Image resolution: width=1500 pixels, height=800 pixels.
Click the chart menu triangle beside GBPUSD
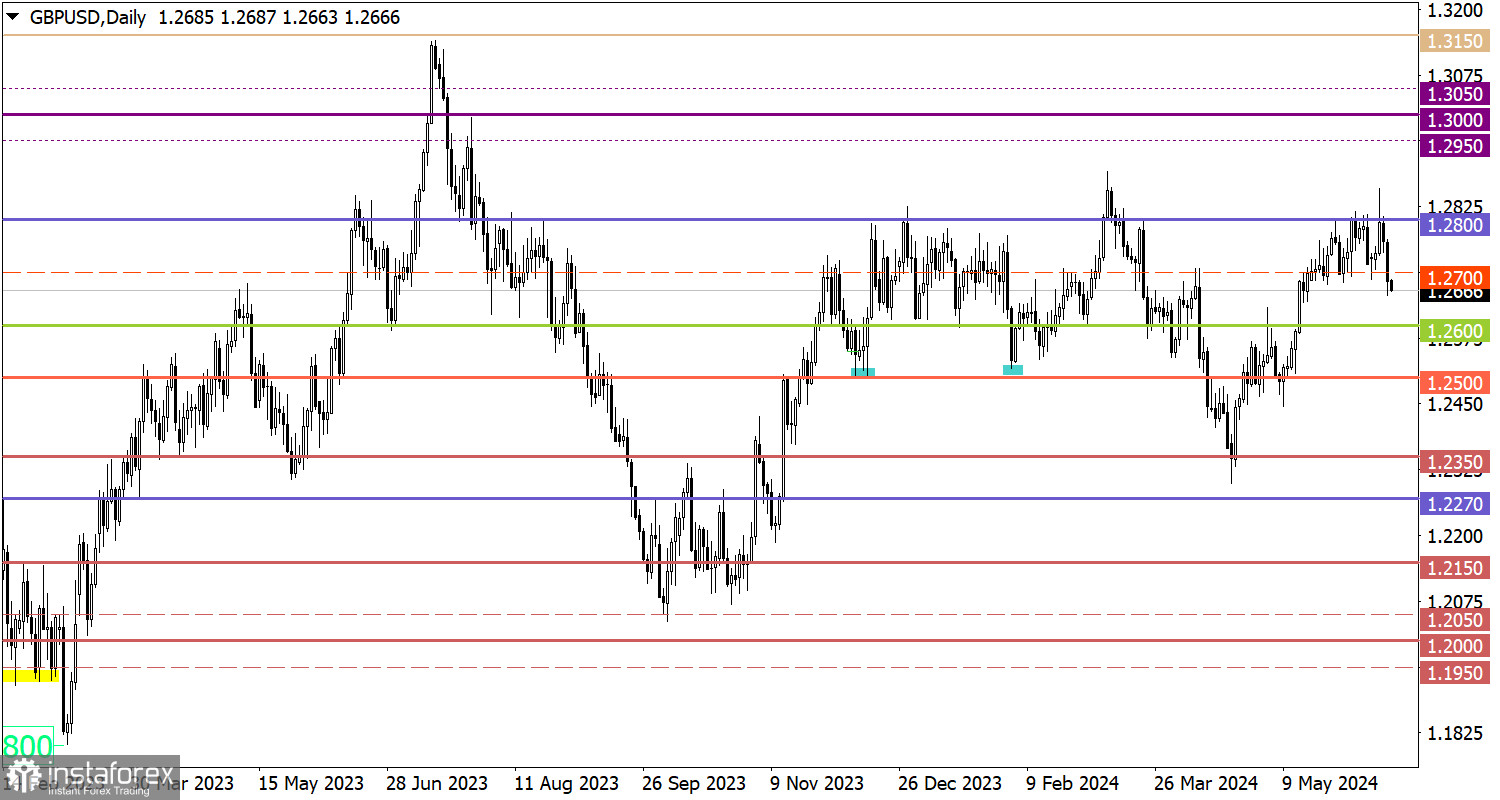[11, 16]
